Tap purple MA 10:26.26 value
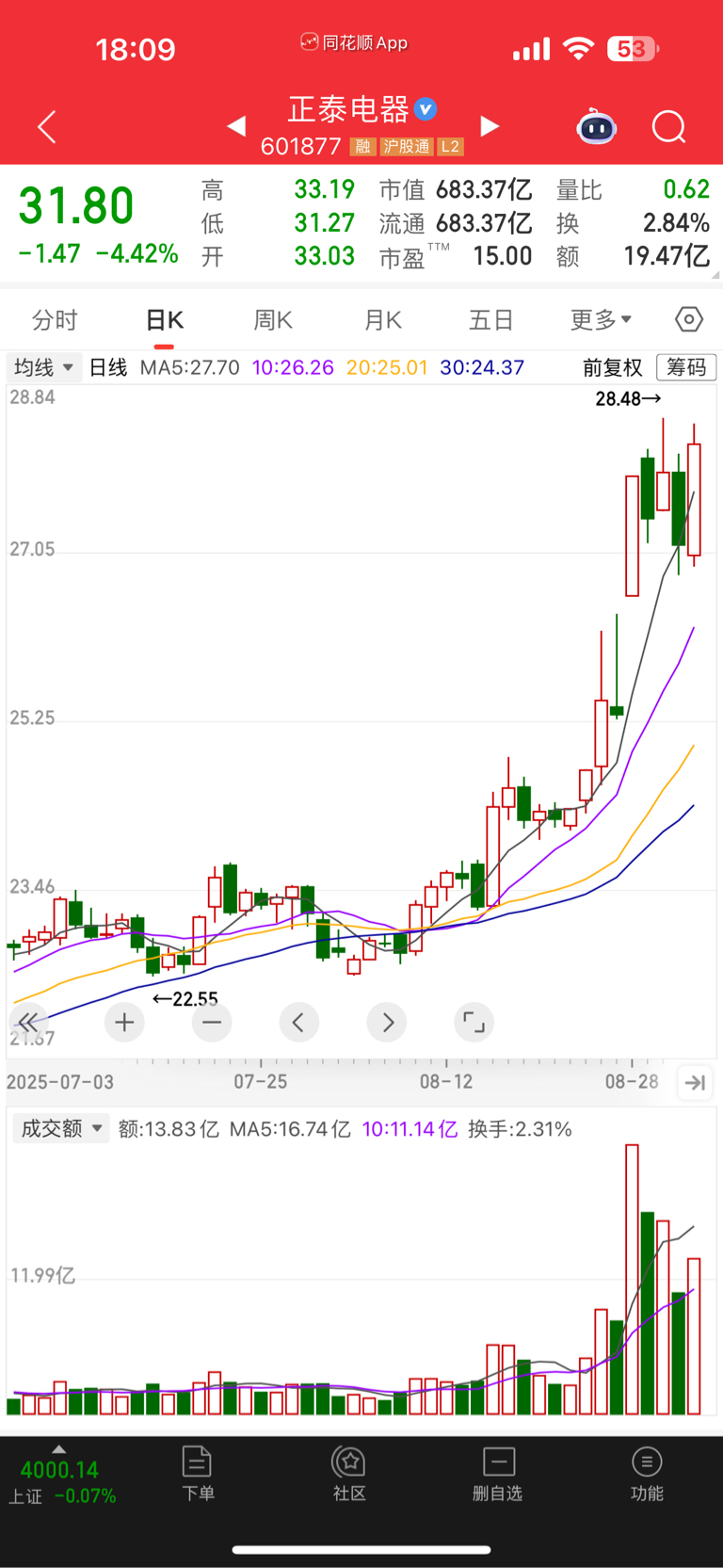Image resolution: width=723 pixels, height=1568 pixels. click(293, 367)
